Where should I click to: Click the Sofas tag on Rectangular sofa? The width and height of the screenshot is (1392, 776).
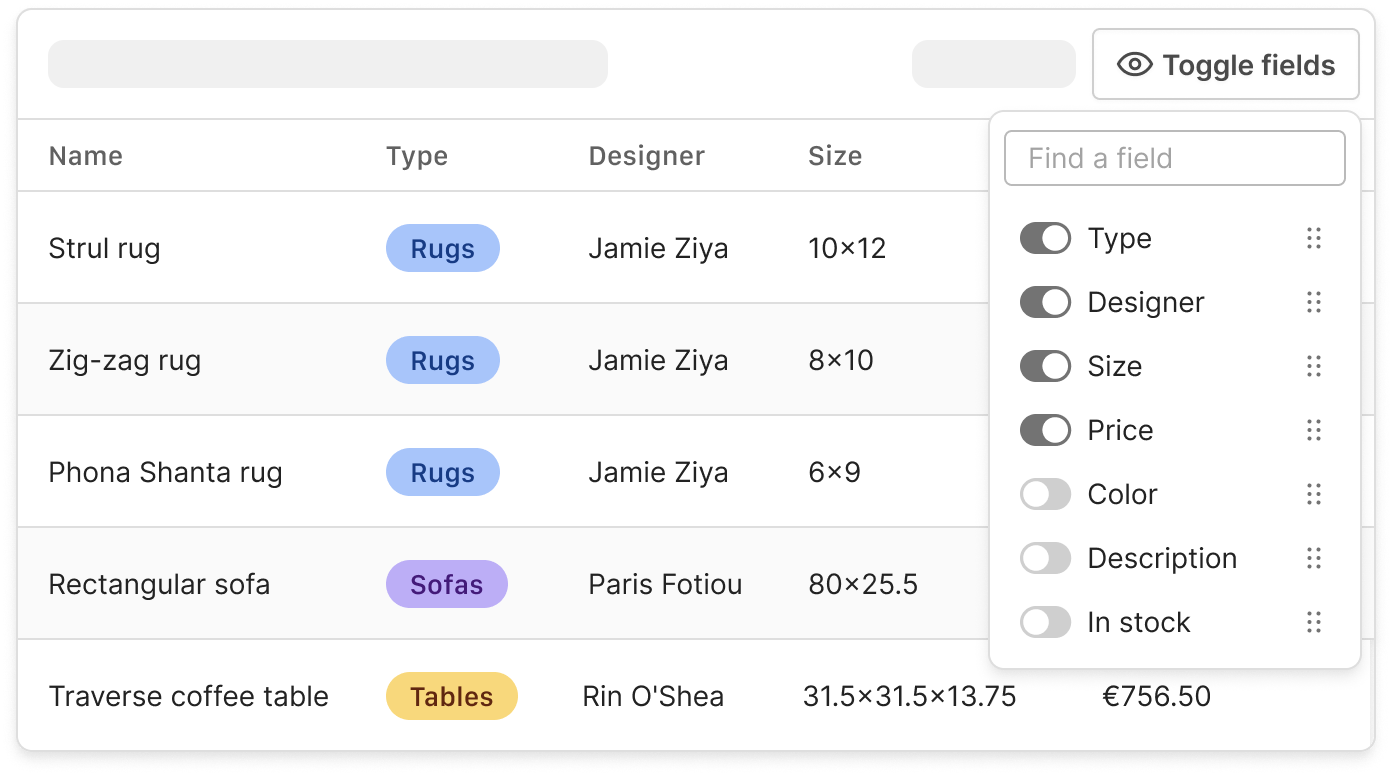[x=446, y=584]
